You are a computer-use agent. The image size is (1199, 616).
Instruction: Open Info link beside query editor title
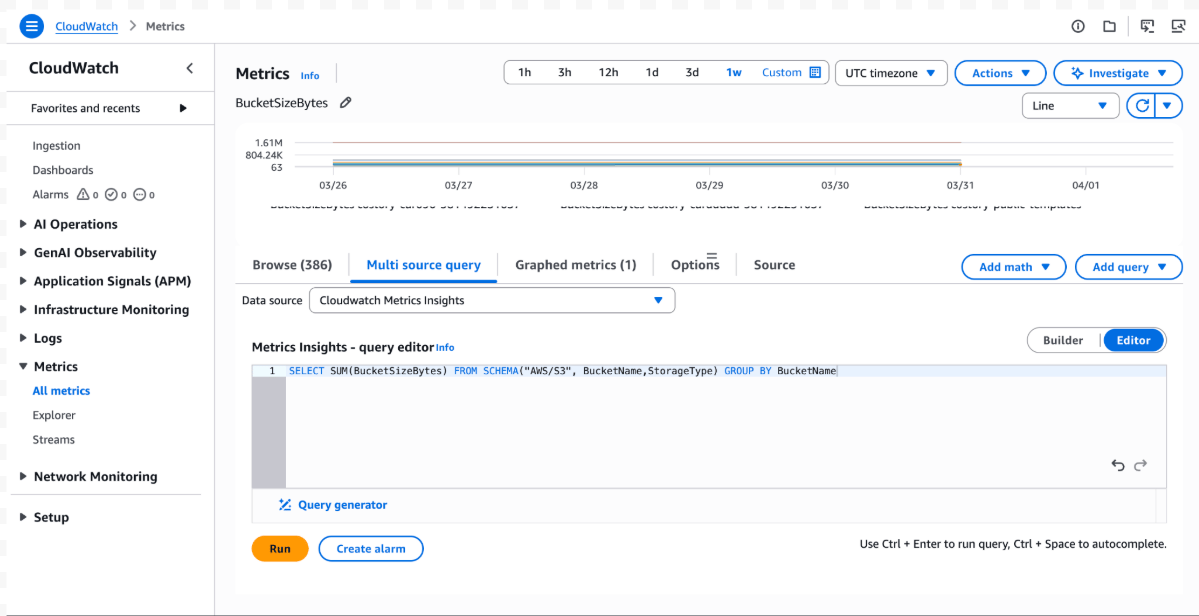(x=445, y=347)
